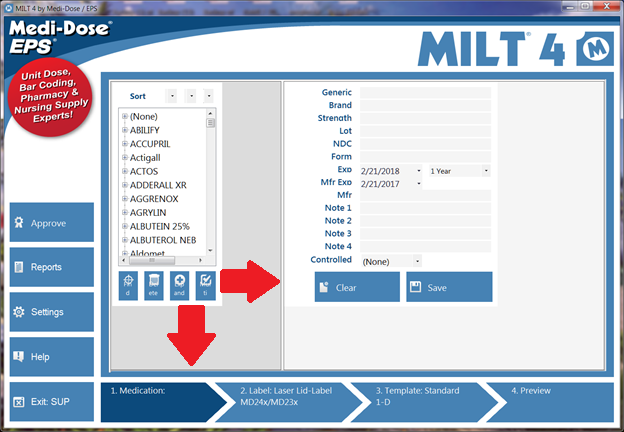Click into the Form field

coord(425,156)
